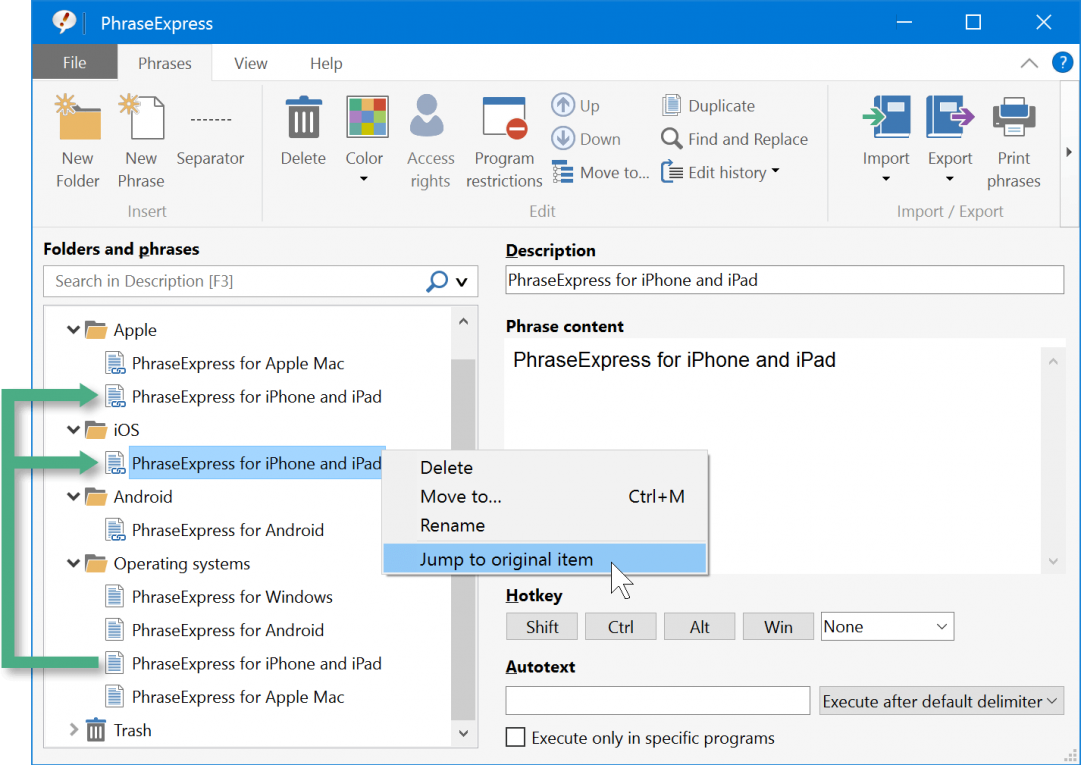Click the Delete trash can icon

pos(303,117)
